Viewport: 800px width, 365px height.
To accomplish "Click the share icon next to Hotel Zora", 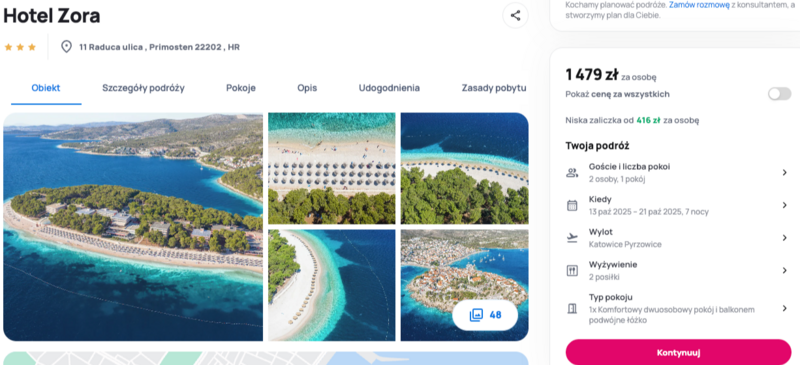I will coord(515,15).
